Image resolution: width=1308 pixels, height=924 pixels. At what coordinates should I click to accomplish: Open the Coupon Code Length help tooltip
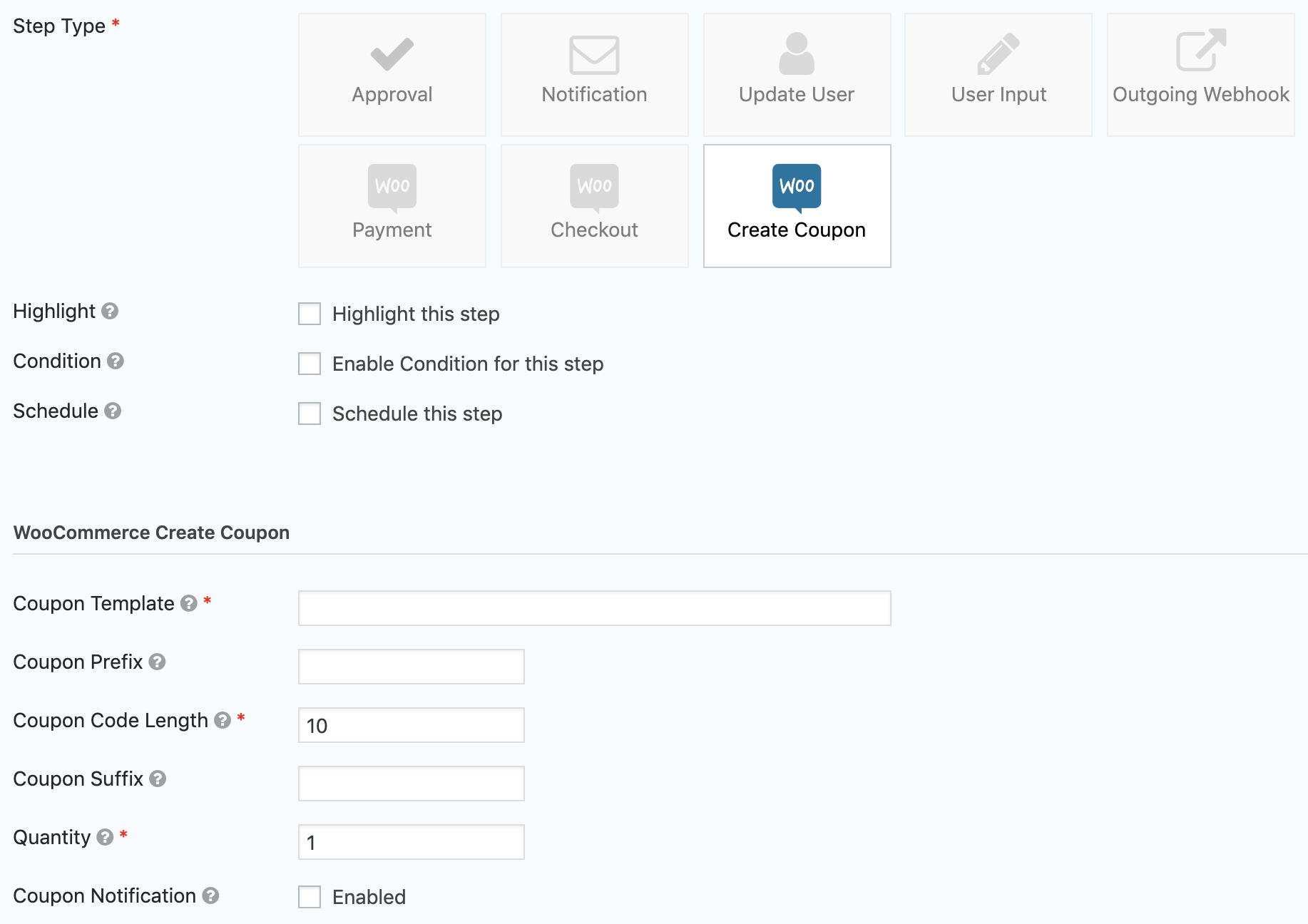[221, 721]
